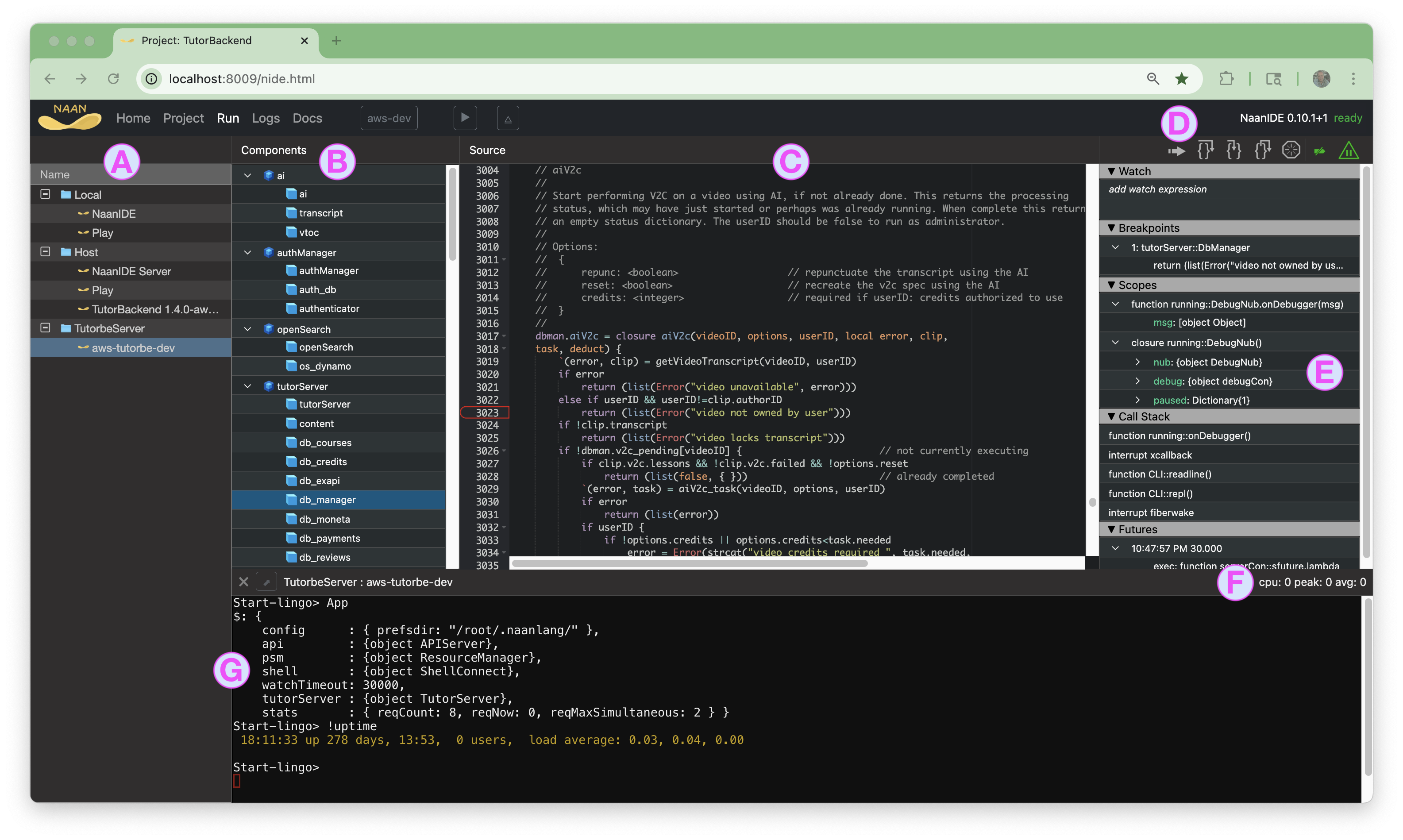The image size is (1403, 840).
Task: Open the Docs menu item
Action: pos(307,118)
